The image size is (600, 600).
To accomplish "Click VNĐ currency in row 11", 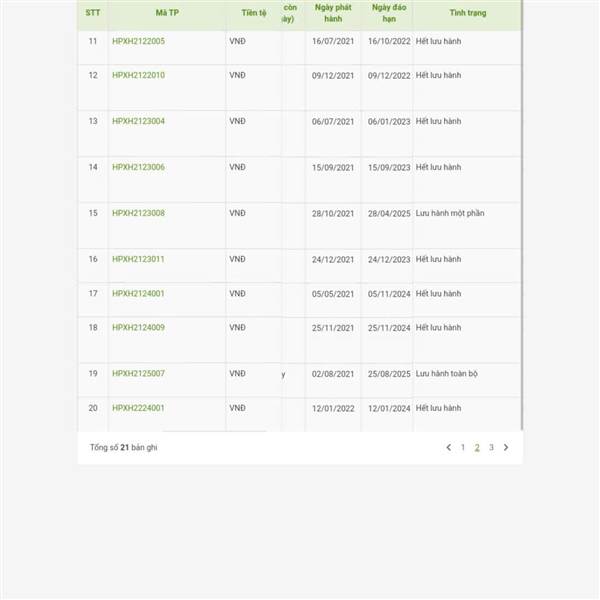I will click(x=237, y=41).
